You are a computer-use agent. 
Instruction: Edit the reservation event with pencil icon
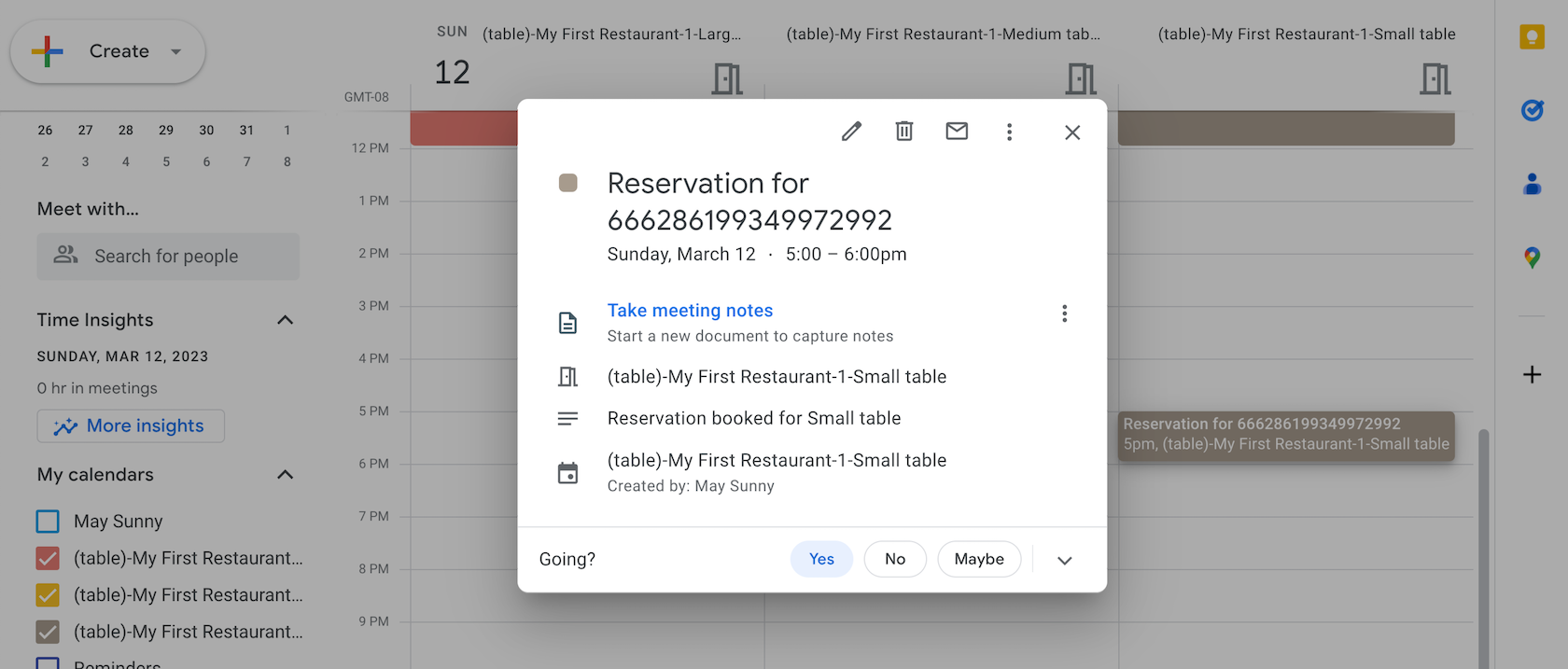pyautogui.click(x=851, y=132)
